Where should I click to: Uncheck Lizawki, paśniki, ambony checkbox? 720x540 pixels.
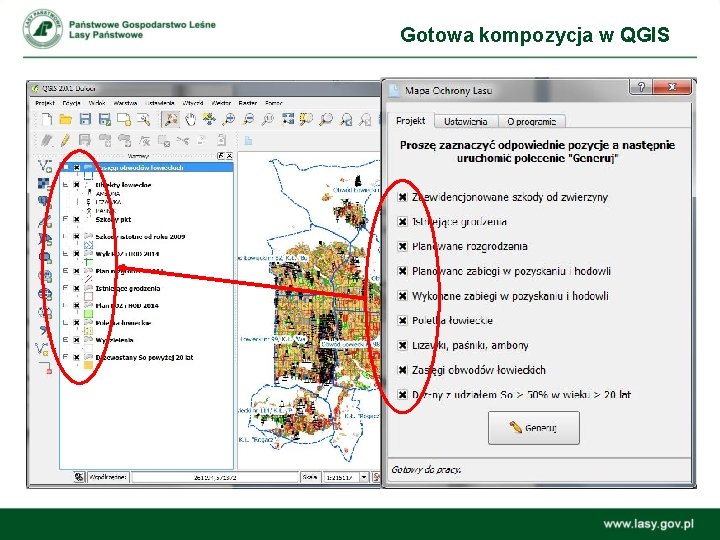click(x=402, y=345)
